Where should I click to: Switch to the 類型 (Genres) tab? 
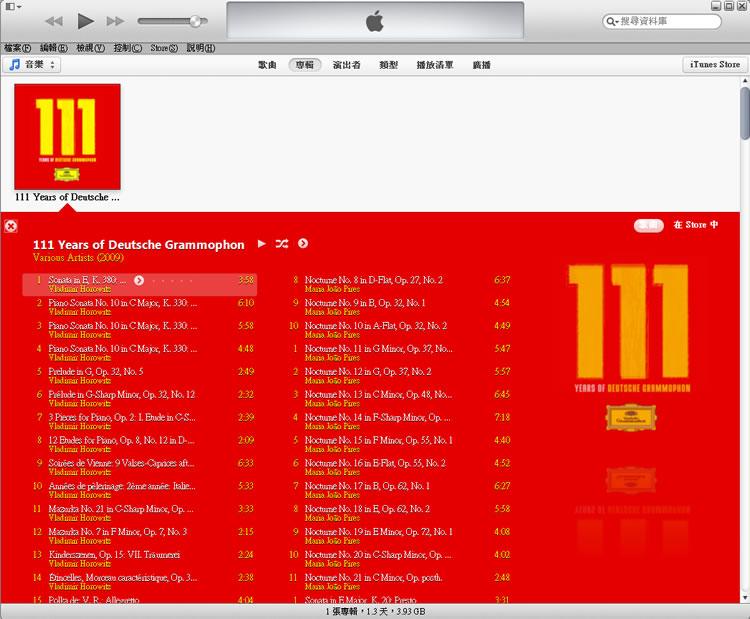pyautogui.click(x=388, y=65)
